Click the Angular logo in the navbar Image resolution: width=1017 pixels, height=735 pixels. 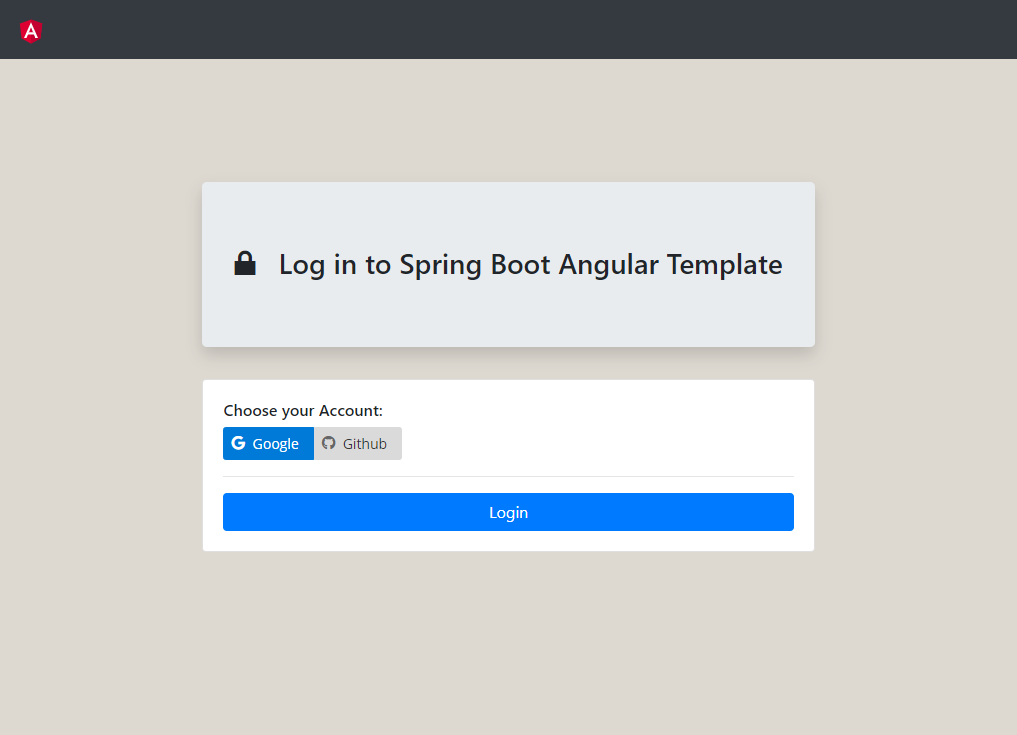click(x=29, y=30)
